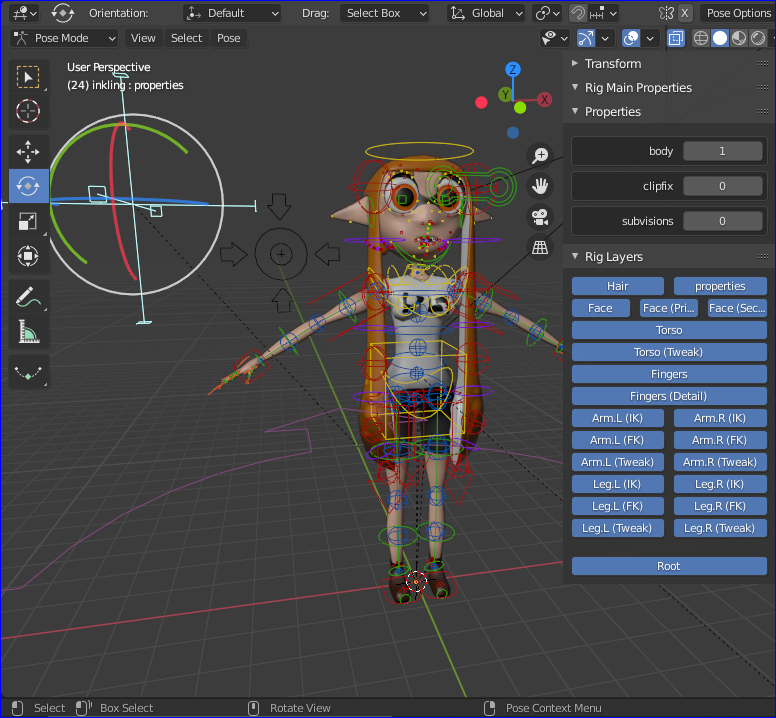Expand the Transform panel
Viewport: 776px width, 718px height.
(612, 63)
